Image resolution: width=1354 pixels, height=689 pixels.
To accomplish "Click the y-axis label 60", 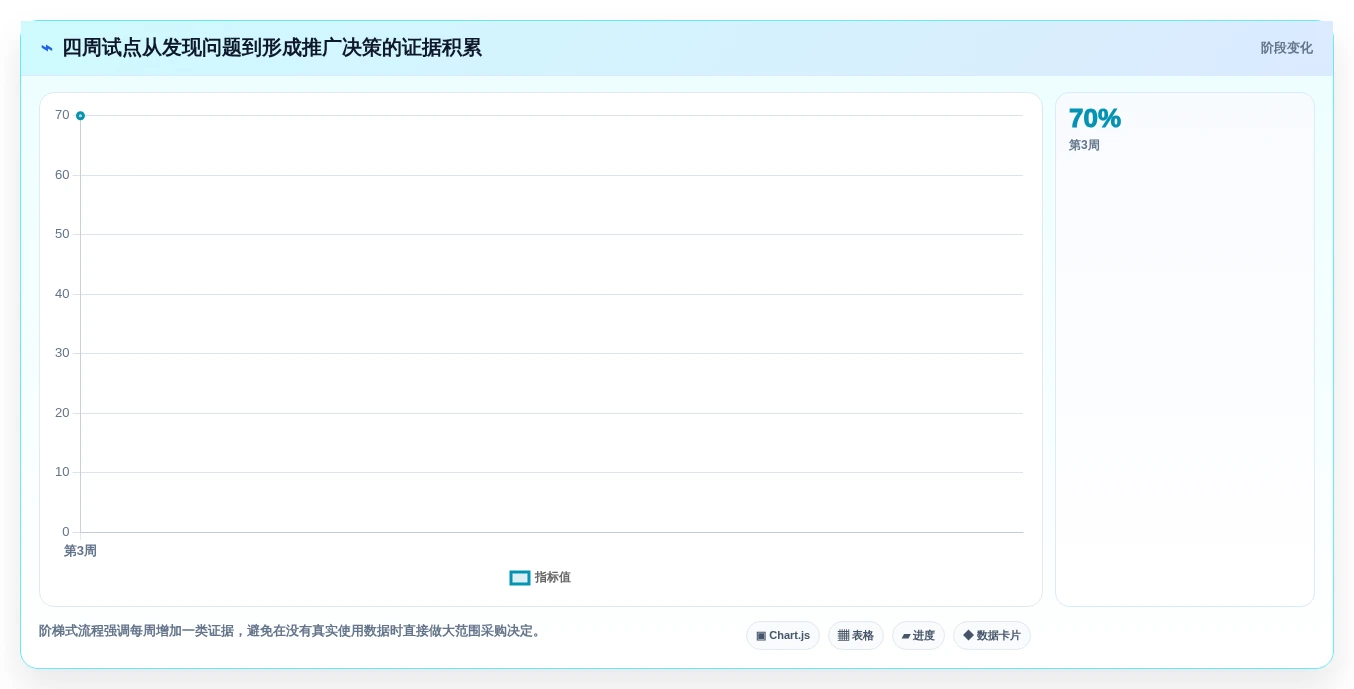I will 62,175.
